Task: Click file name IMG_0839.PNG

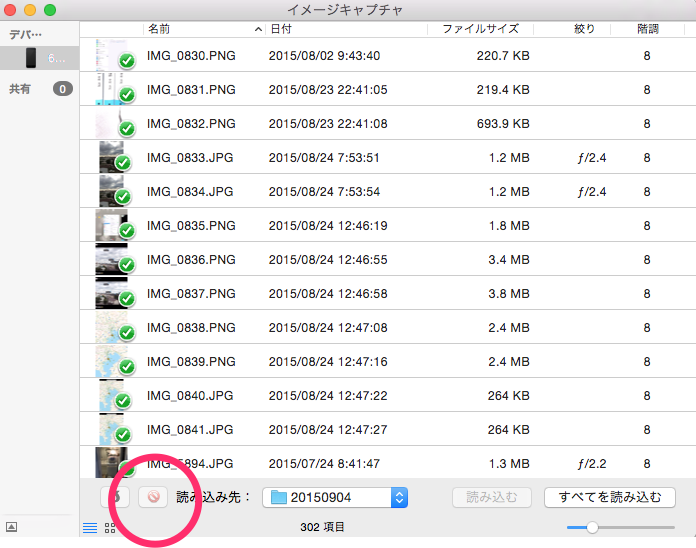Action: [191, 362]
